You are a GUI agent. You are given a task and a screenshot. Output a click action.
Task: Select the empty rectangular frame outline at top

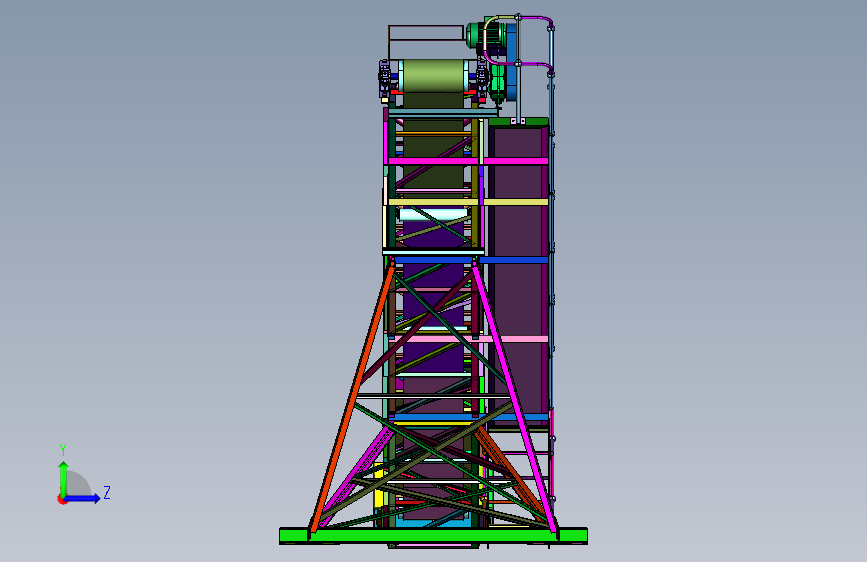point(426,33)
